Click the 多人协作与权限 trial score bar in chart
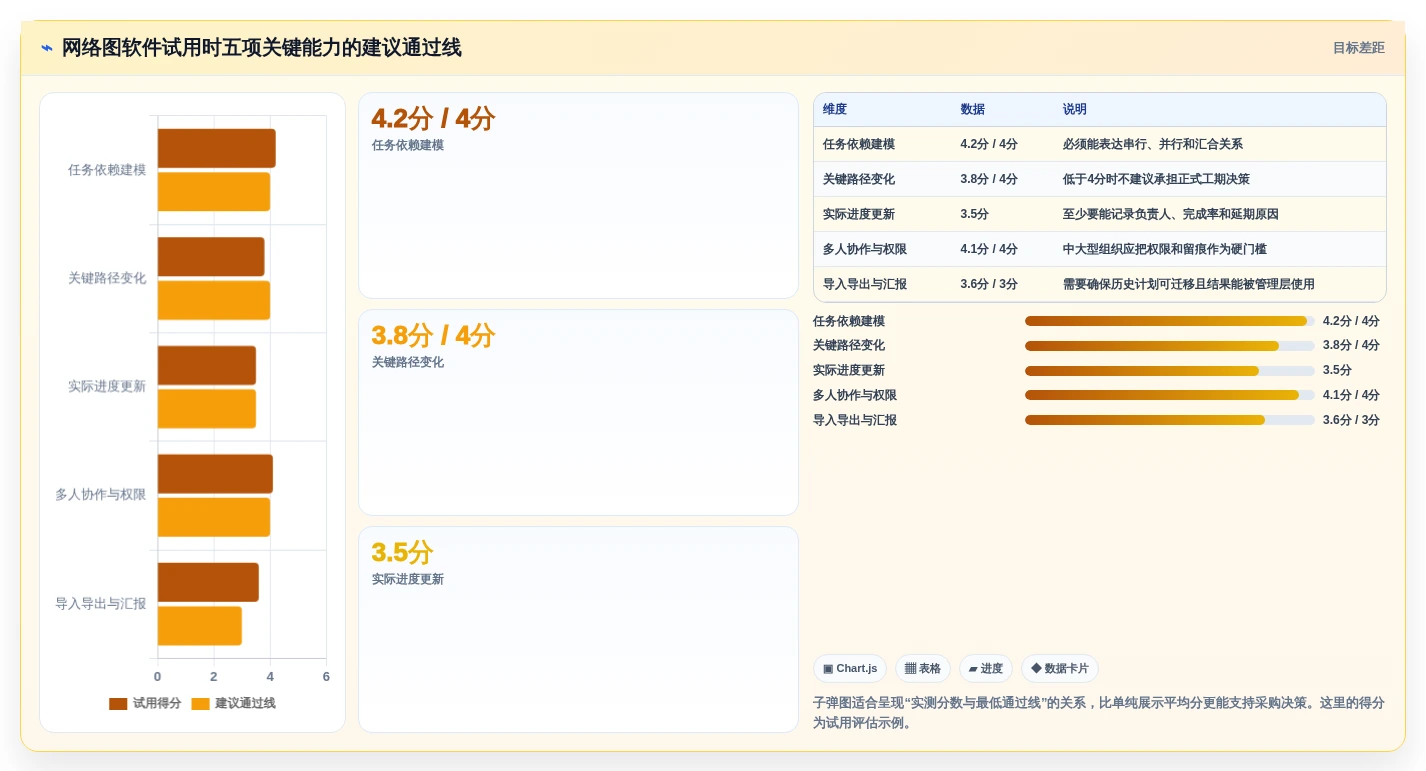Image resolution: width=1426 pixels, height=771 pixels. click(x=215, y=474)
